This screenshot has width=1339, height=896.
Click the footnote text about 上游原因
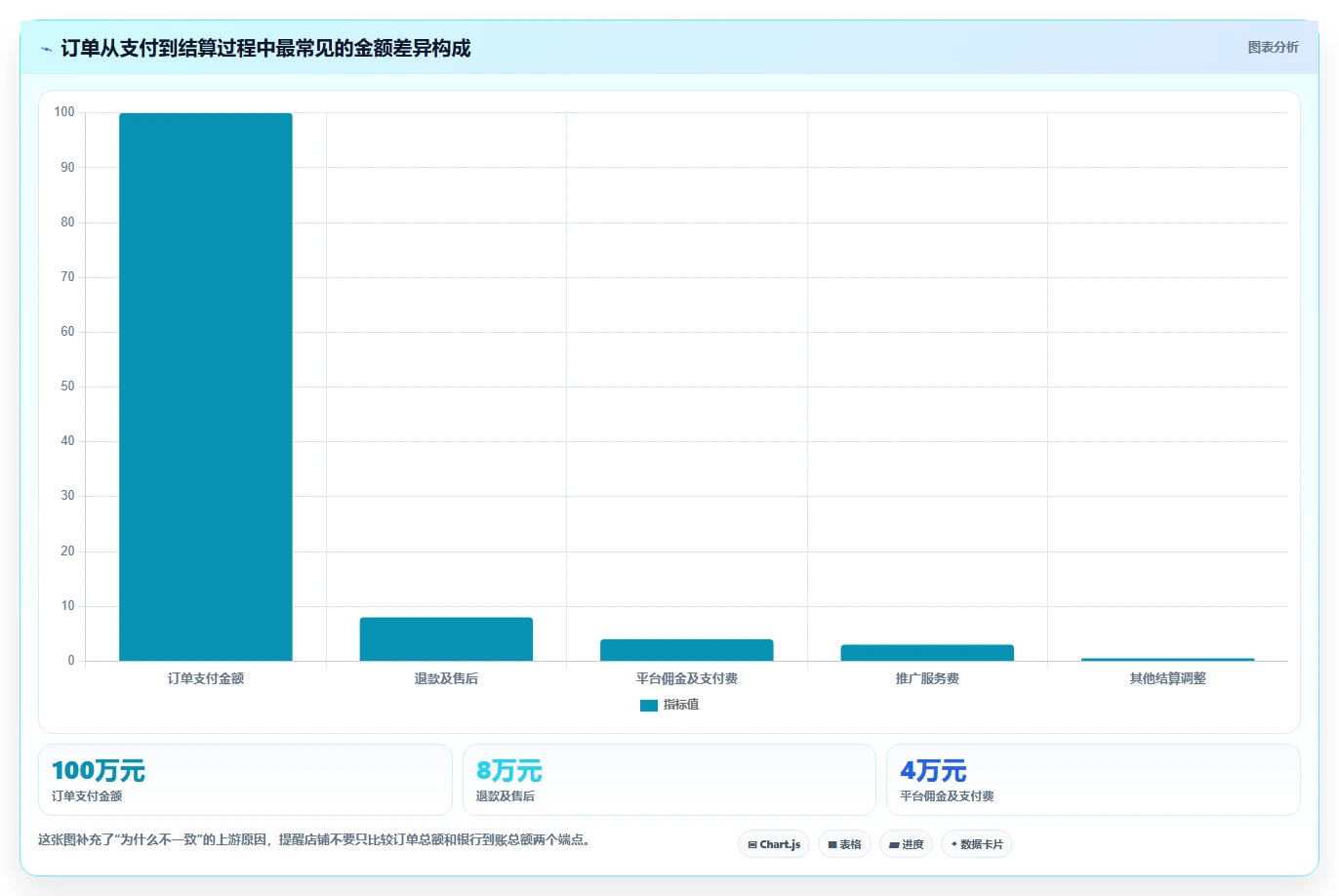click(316, 839)
